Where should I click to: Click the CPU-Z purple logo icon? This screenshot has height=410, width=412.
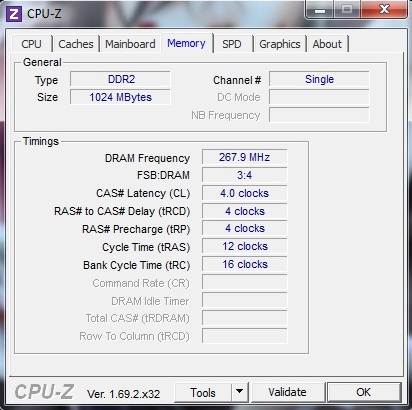click(x=14, y=14)
